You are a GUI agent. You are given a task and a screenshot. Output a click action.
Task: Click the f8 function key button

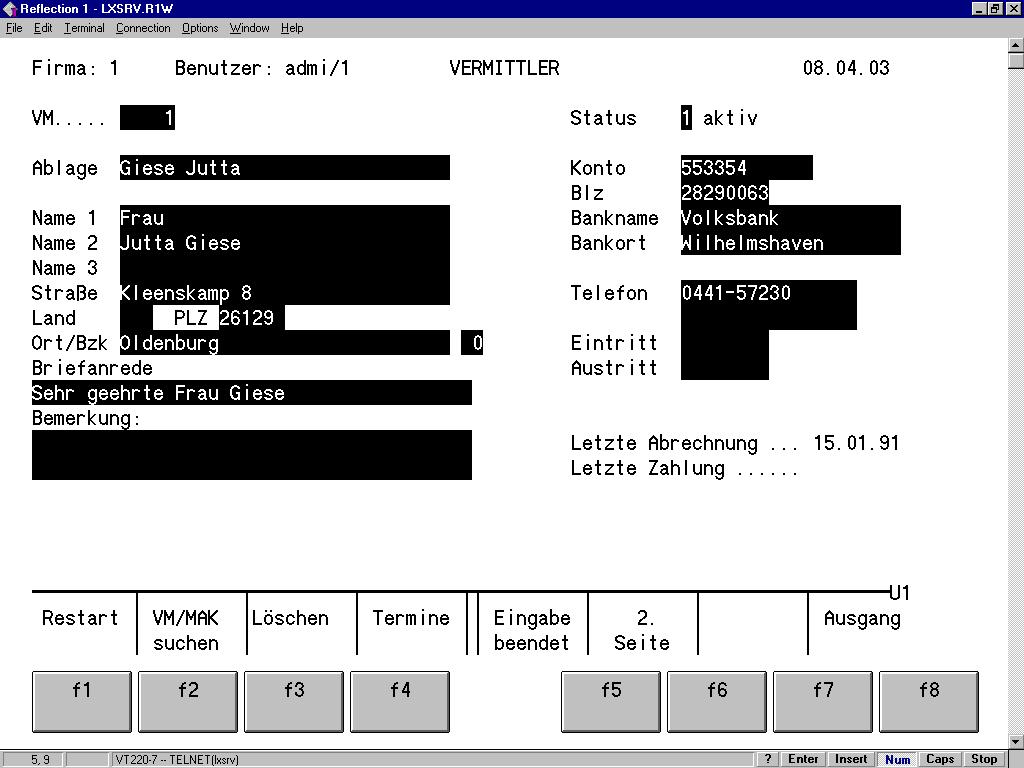929,701
